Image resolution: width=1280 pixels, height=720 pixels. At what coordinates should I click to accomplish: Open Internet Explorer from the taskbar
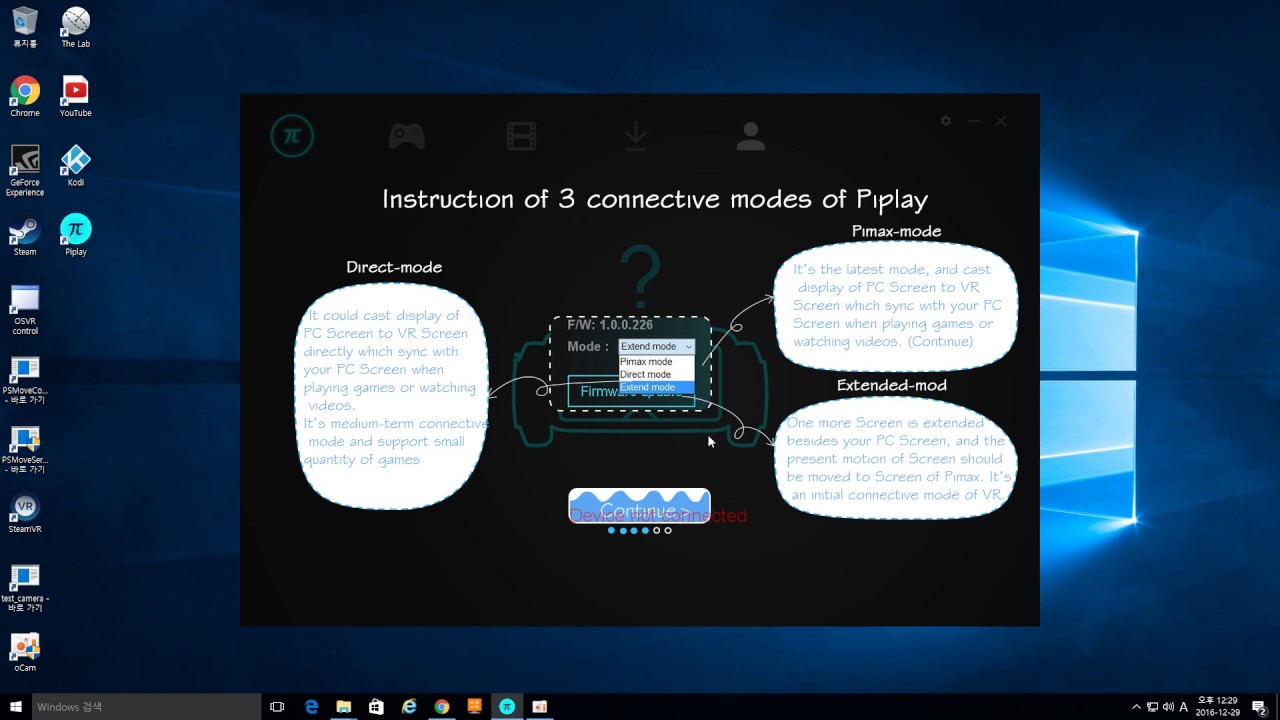point(409,707)
